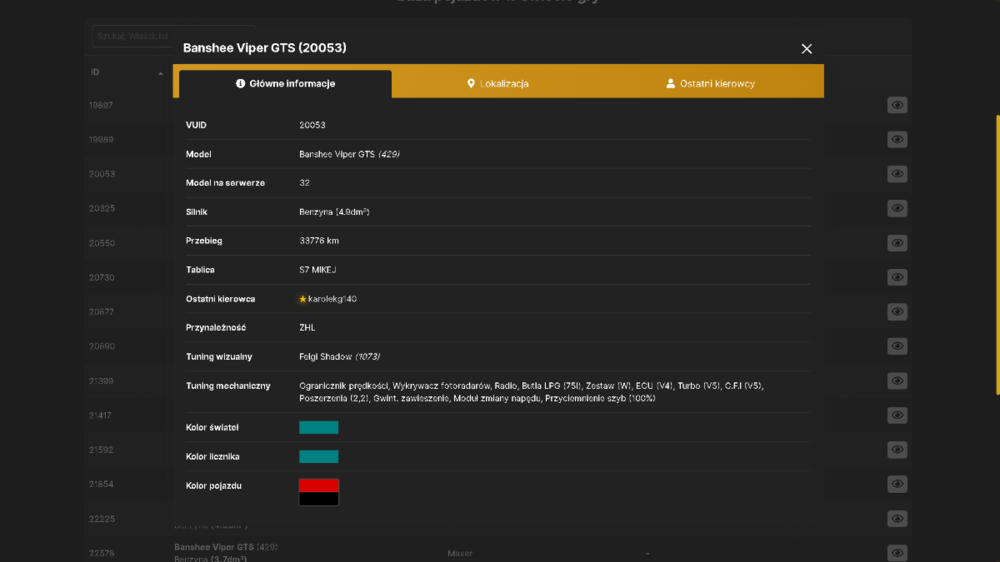Click the Szukaj Właściciel search field
This screenshot has height=562, width=1000.
click(x=173, y=36)
